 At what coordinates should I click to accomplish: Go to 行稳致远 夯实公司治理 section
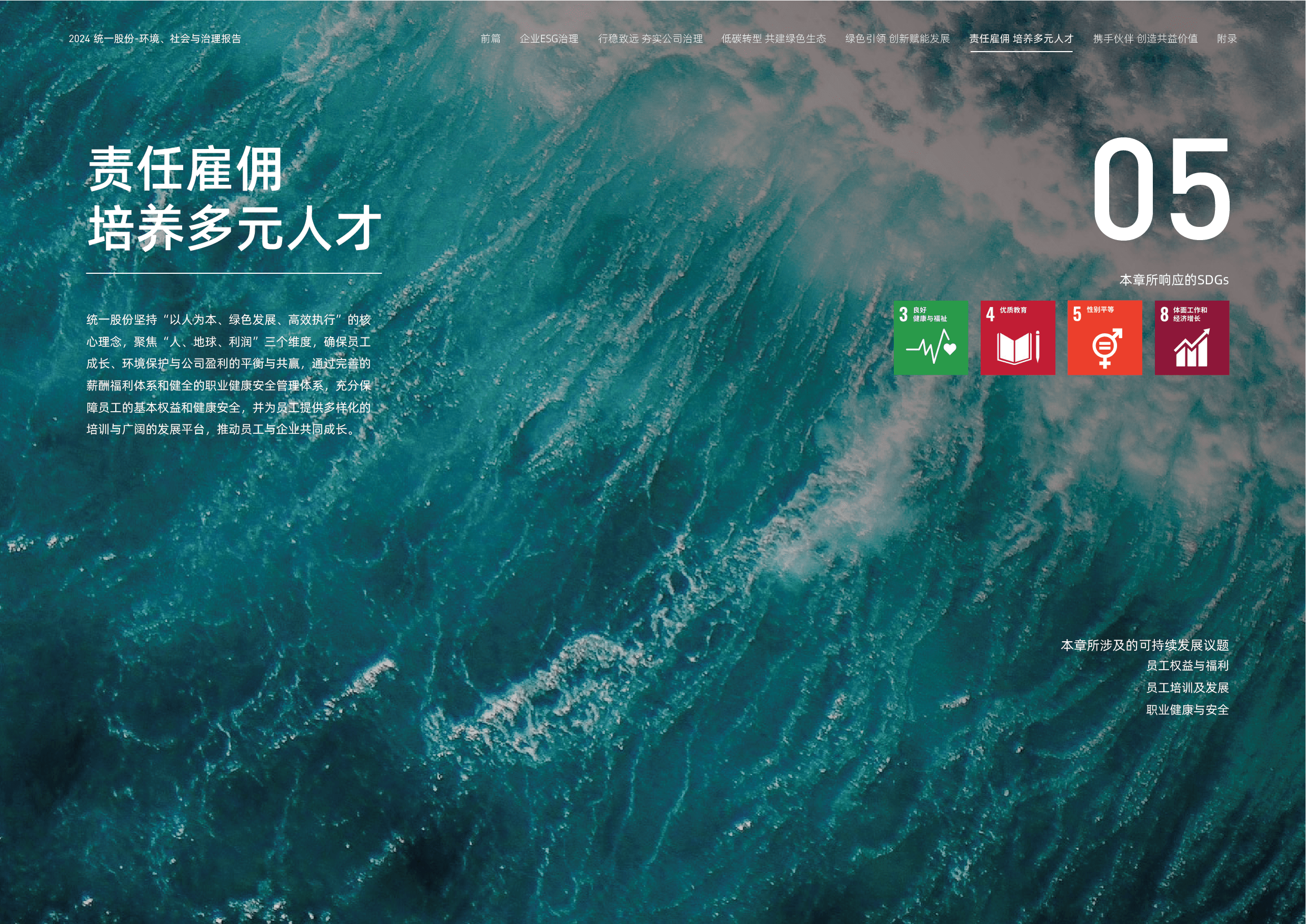[x=650, y=38]
